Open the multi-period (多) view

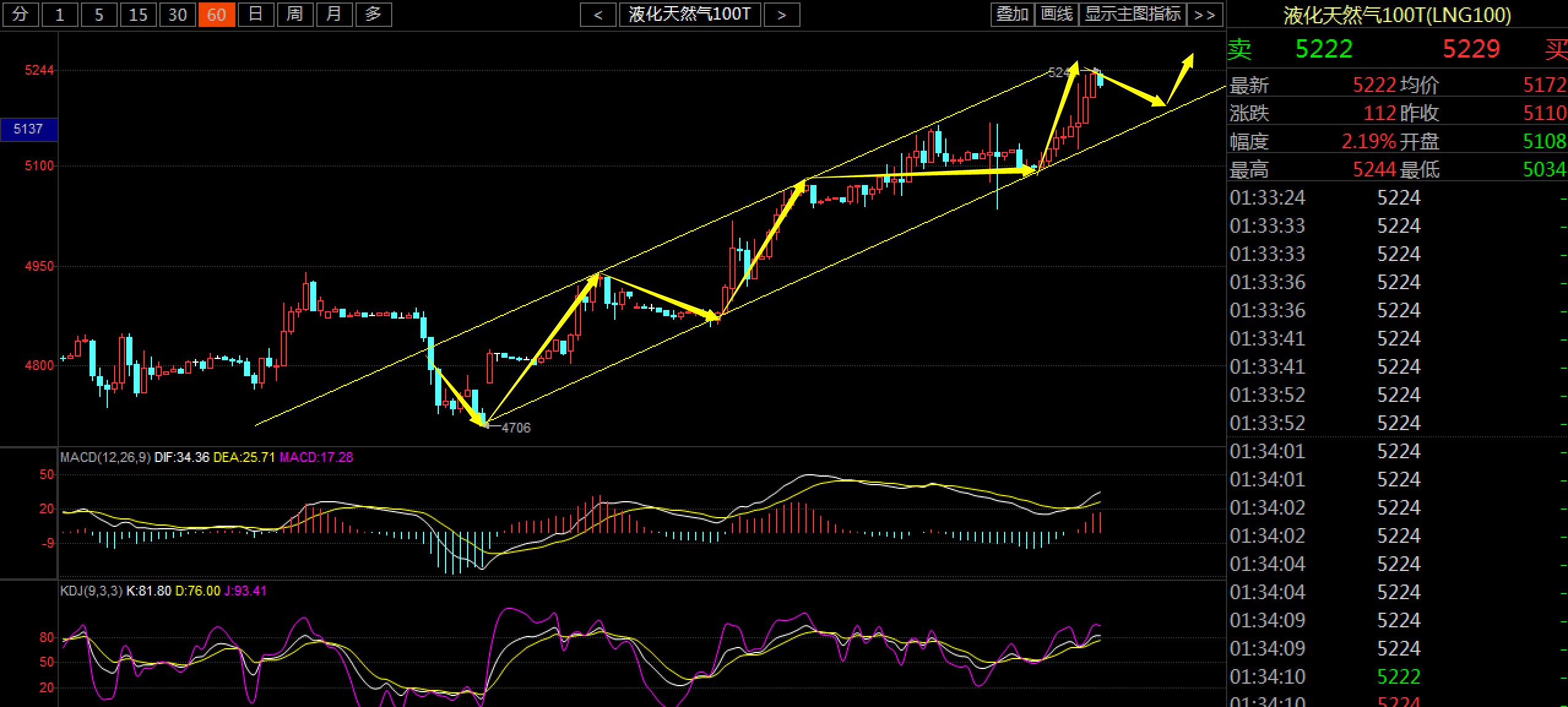coord(373,15)
